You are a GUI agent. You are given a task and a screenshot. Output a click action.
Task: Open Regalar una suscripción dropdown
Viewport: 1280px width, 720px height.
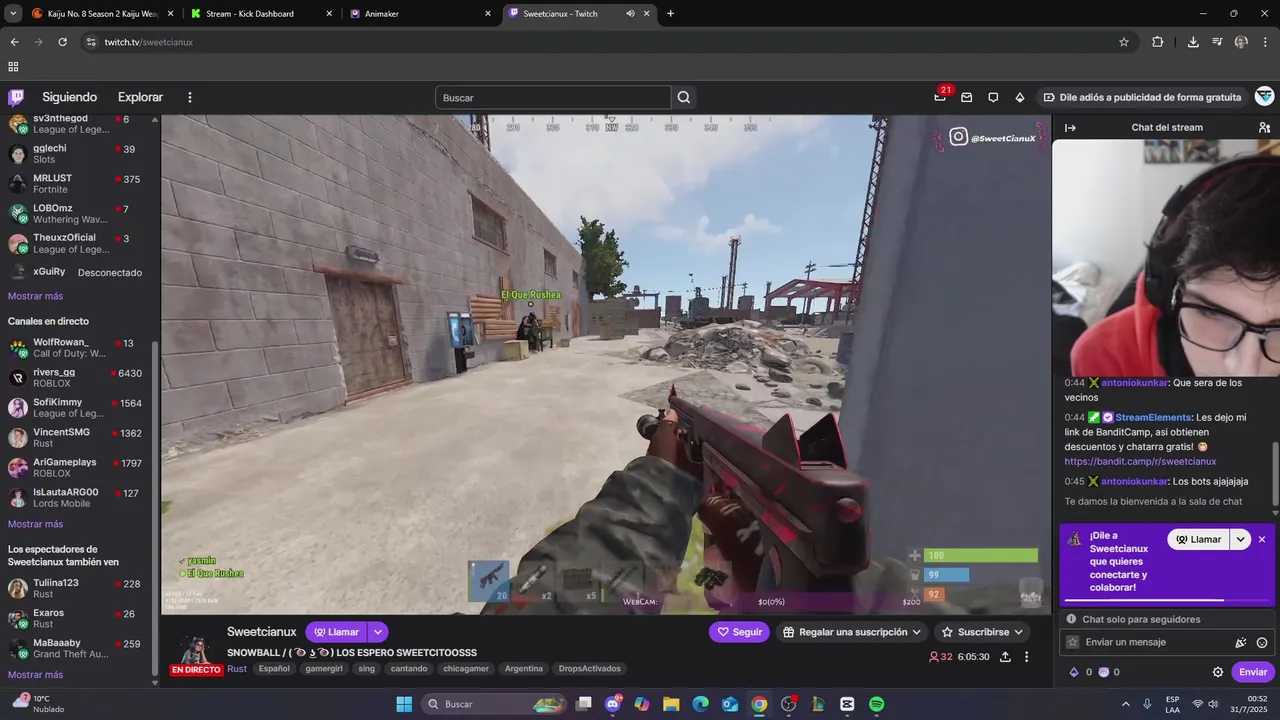(x=850, y=632)
